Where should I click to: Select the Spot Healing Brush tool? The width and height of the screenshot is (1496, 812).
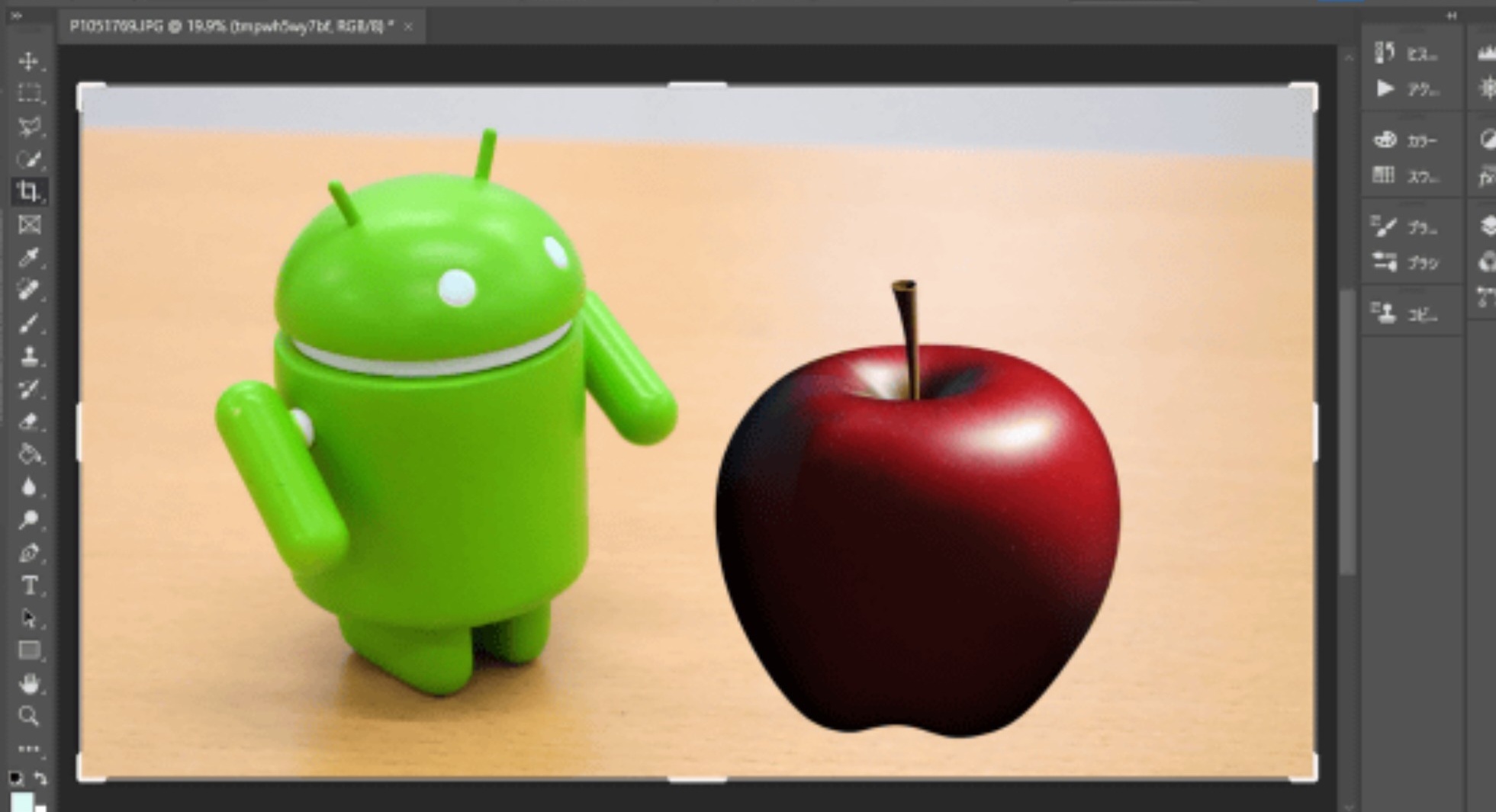pyautogui.click(x=29, y=290)
